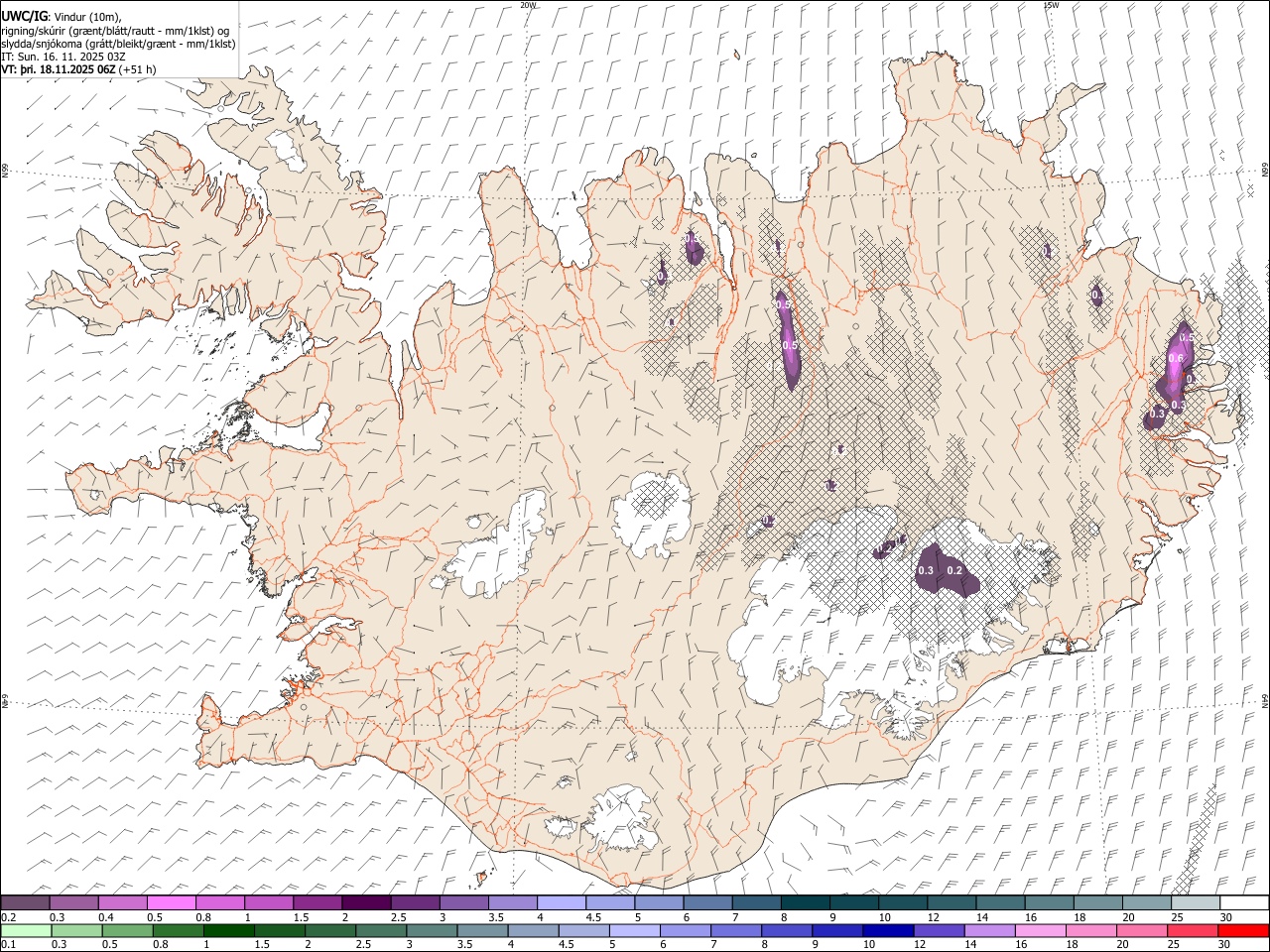The image size is (1270, 952).
Task: Select upper legend swatch between 4 and 4.5
Action: 562,902
